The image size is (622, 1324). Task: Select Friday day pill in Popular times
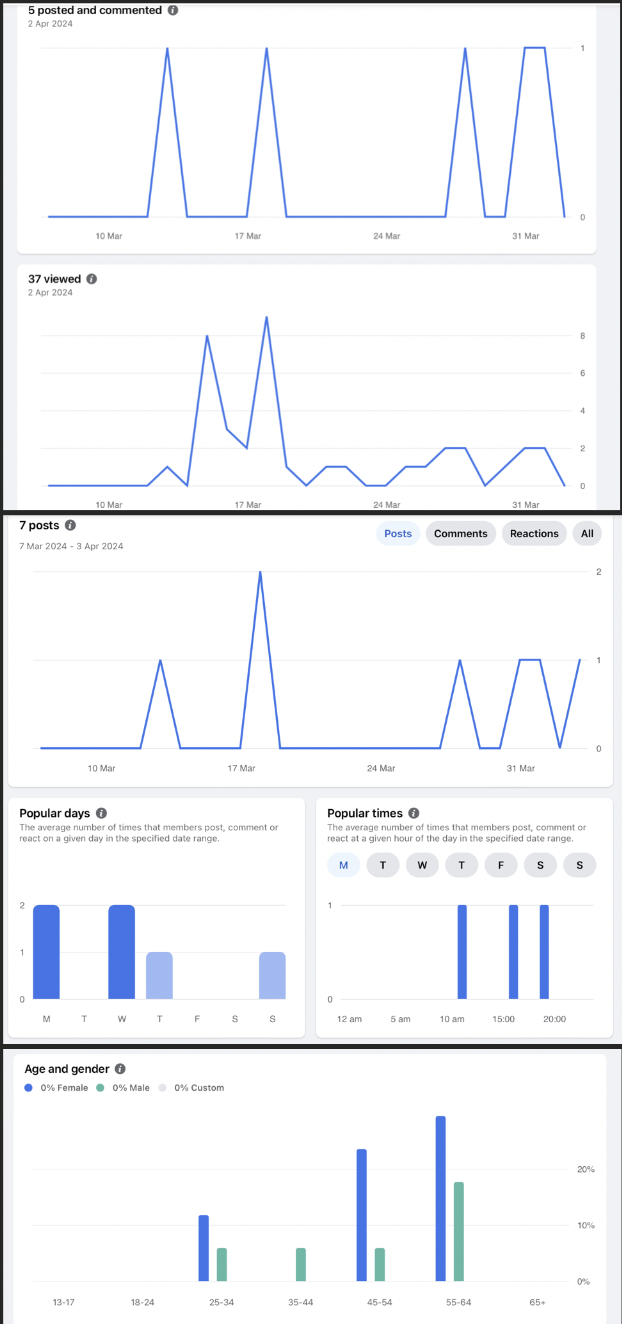point(501,865)
